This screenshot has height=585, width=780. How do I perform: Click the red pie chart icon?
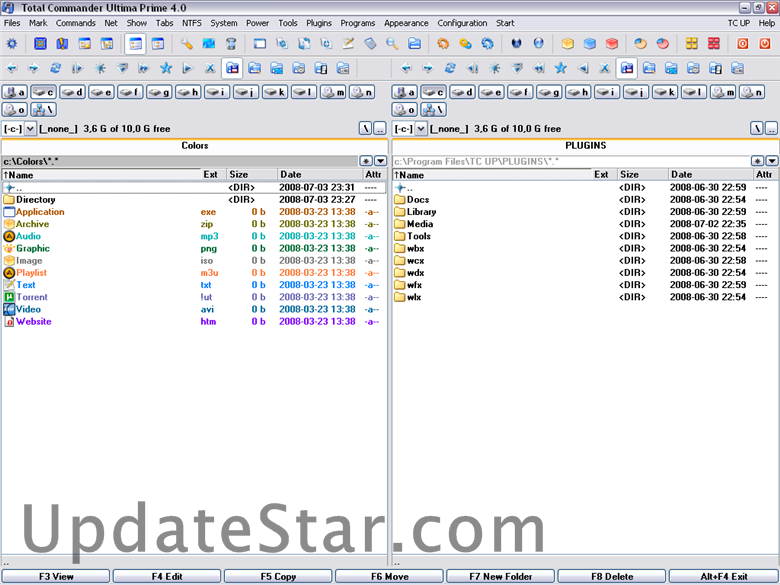(663, 44)
